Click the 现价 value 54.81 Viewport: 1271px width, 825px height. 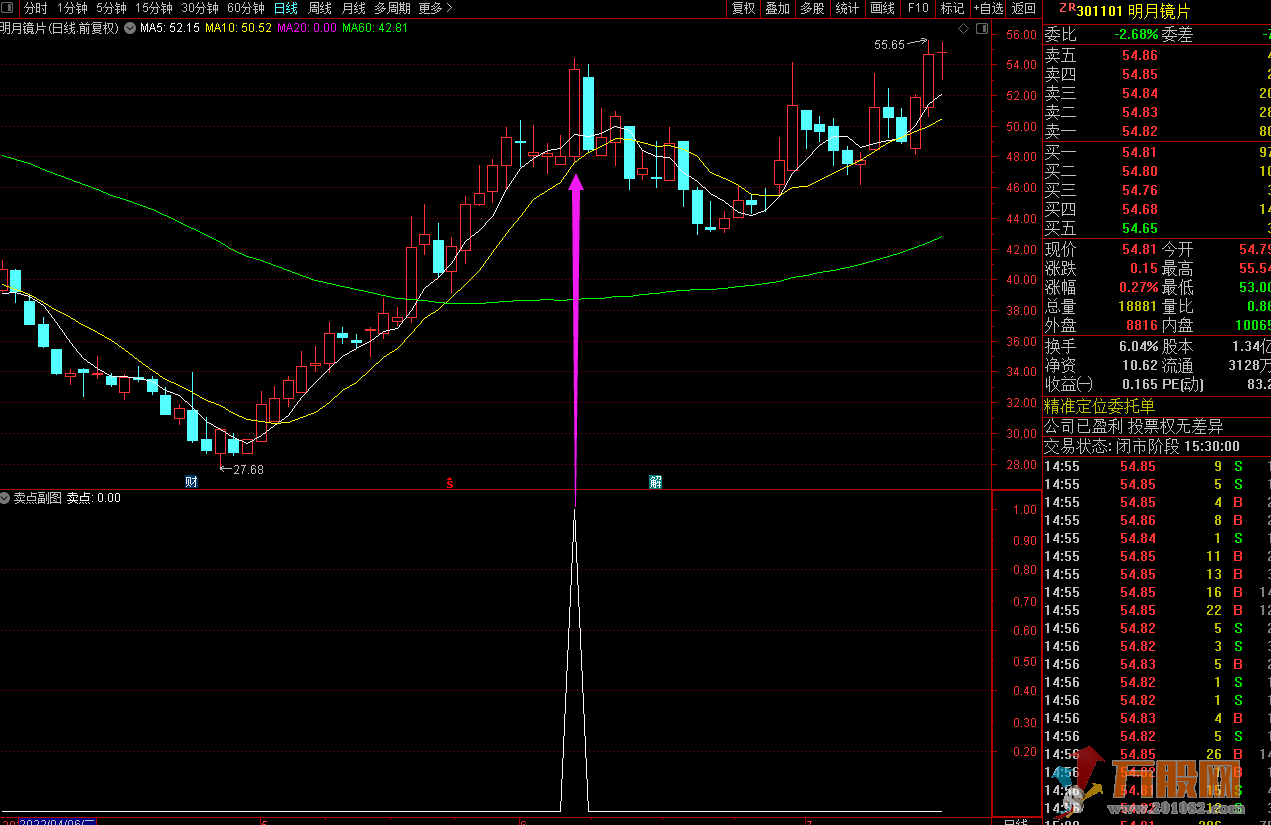1139,249
